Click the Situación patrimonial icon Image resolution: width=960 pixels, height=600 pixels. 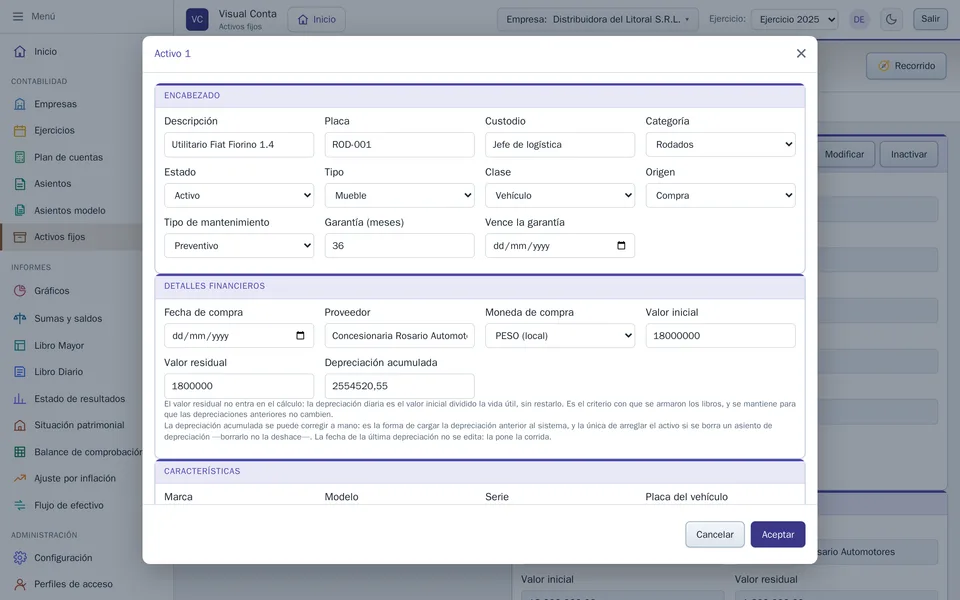click(x=20, y=425)
